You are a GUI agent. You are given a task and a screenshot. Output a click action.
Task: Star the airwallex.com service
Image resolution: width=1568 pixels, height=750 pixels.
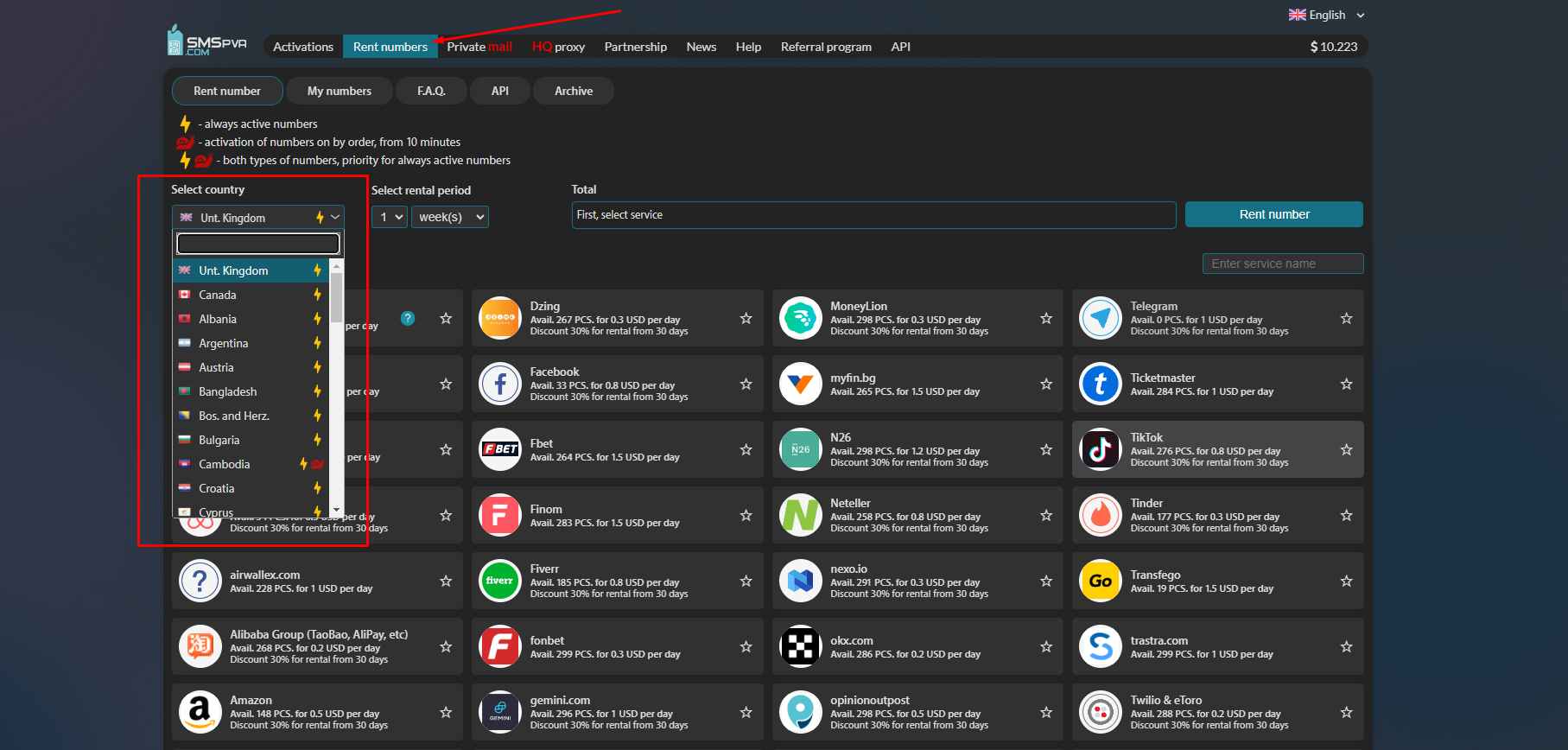coord(446,581)
